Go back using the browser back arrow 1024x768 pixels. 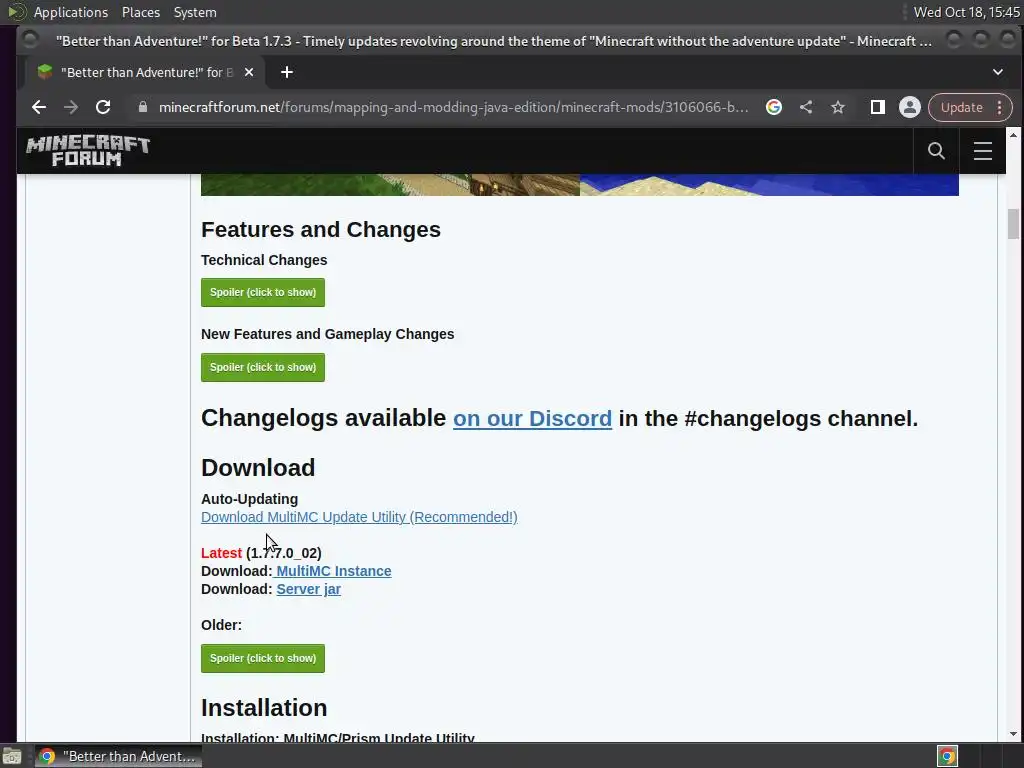pyautogui.click(x=39, y=107)
